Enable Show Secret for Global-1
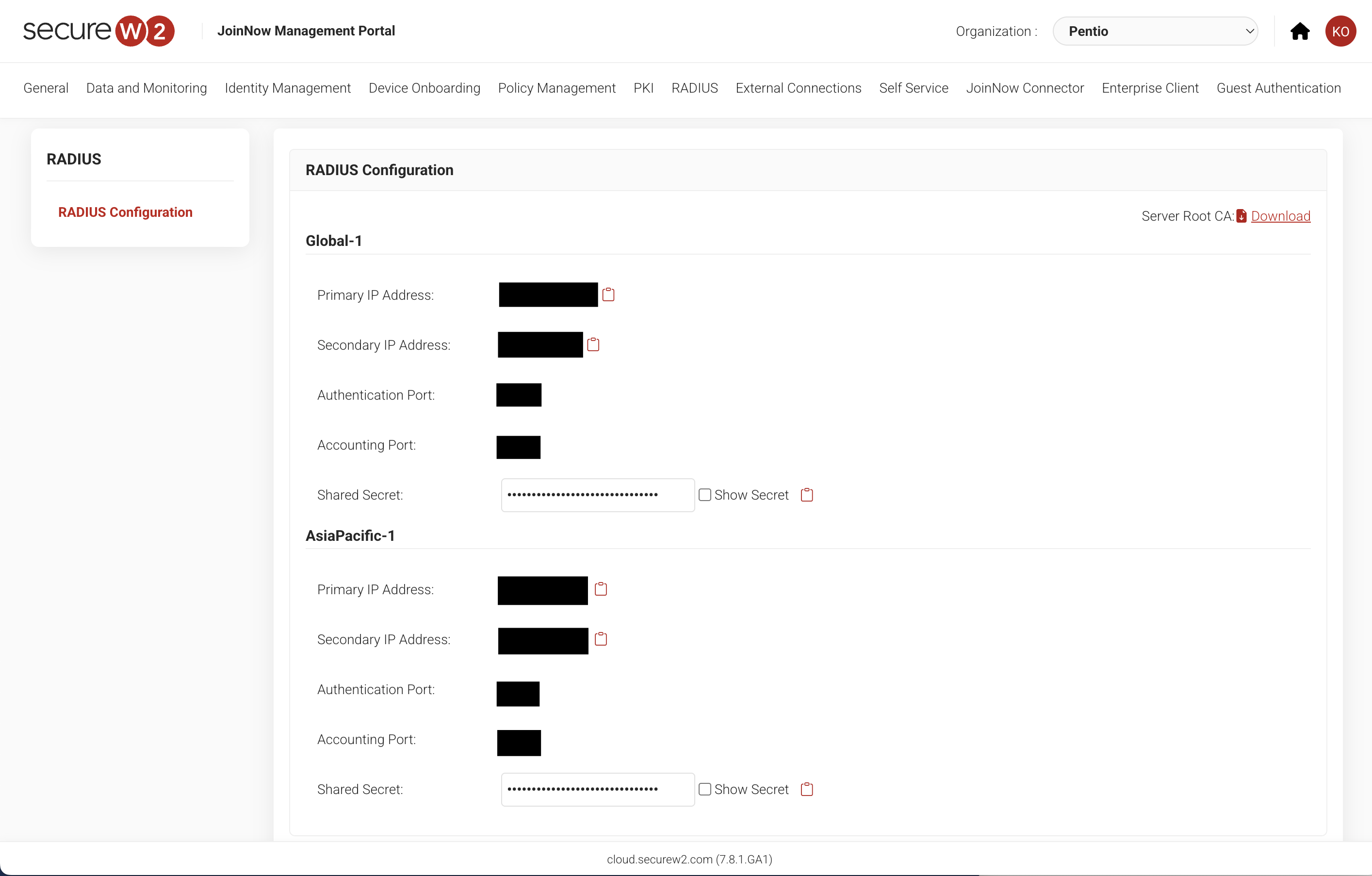The height and width of the screenshot is (876, 1372). 705,495
